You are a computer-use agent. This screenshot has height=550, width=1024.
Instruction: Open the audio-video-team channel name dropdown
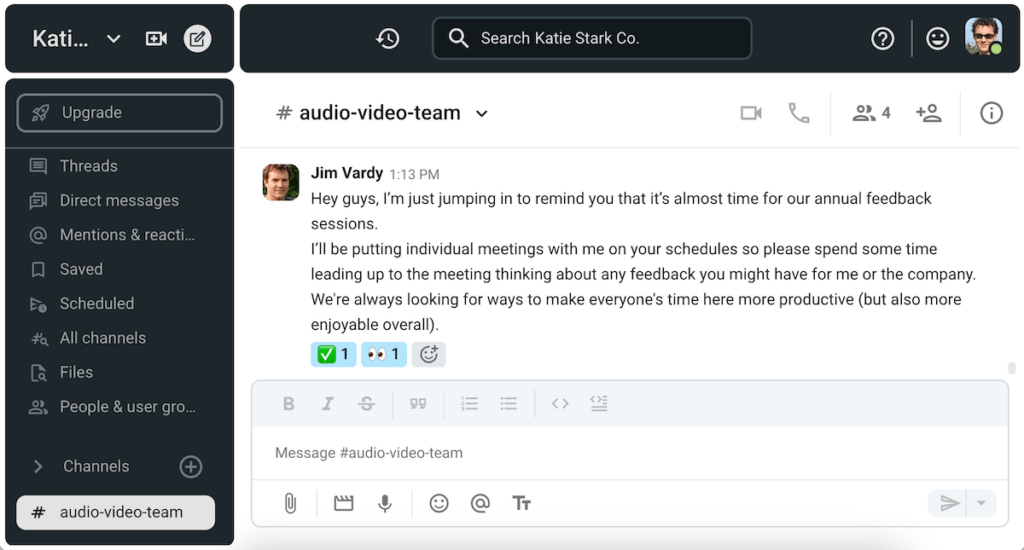click(482, 114)
